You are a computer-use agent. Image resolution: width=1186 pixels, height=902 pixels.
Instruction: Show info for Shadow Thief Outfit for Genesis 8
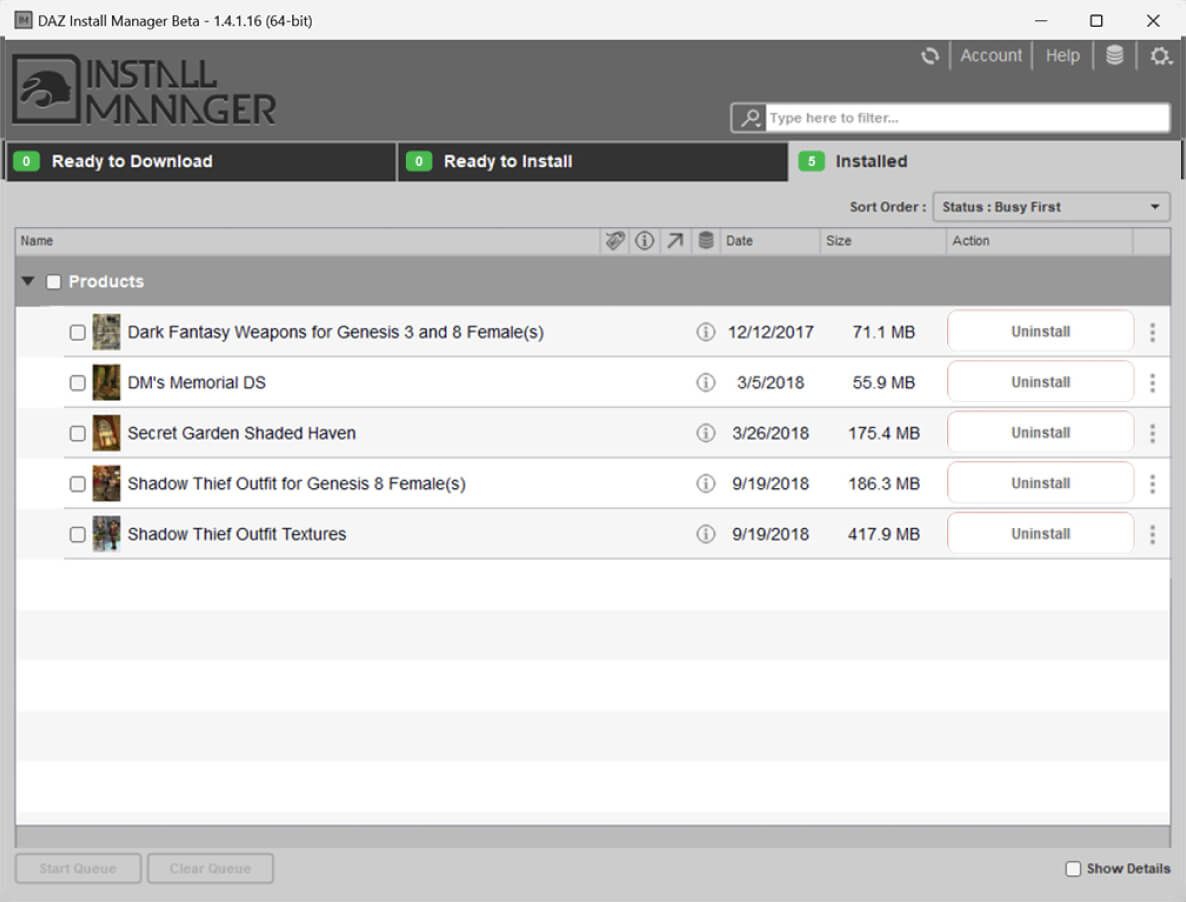(x=705, y=484)
